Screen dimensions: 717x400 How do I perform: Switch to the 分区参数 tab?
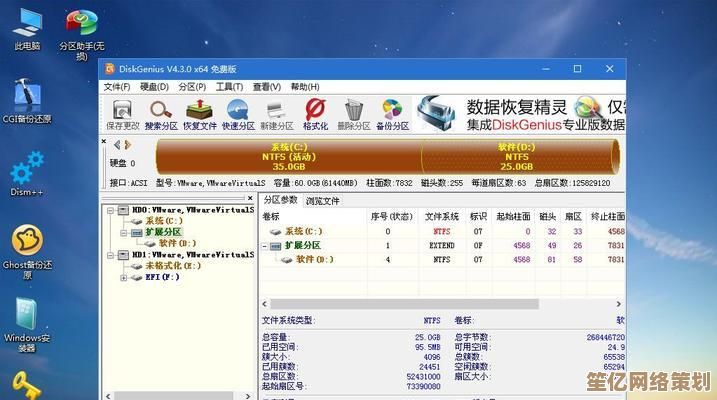280,200
